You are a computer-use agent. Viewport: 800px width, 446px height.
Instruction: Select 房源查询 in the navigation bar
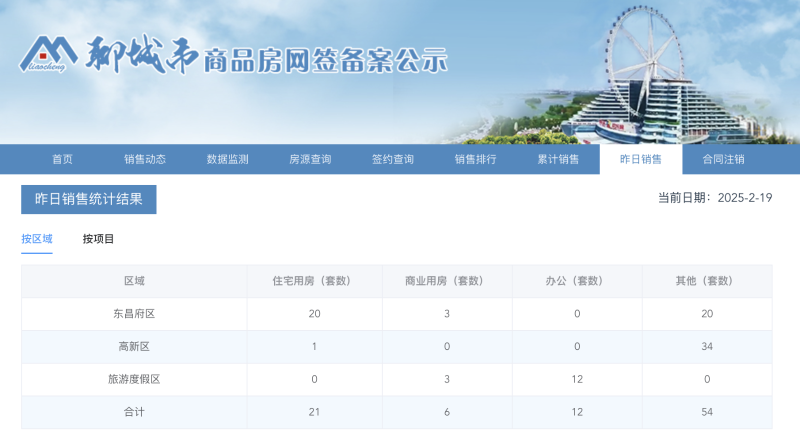[x=310, y=159]
